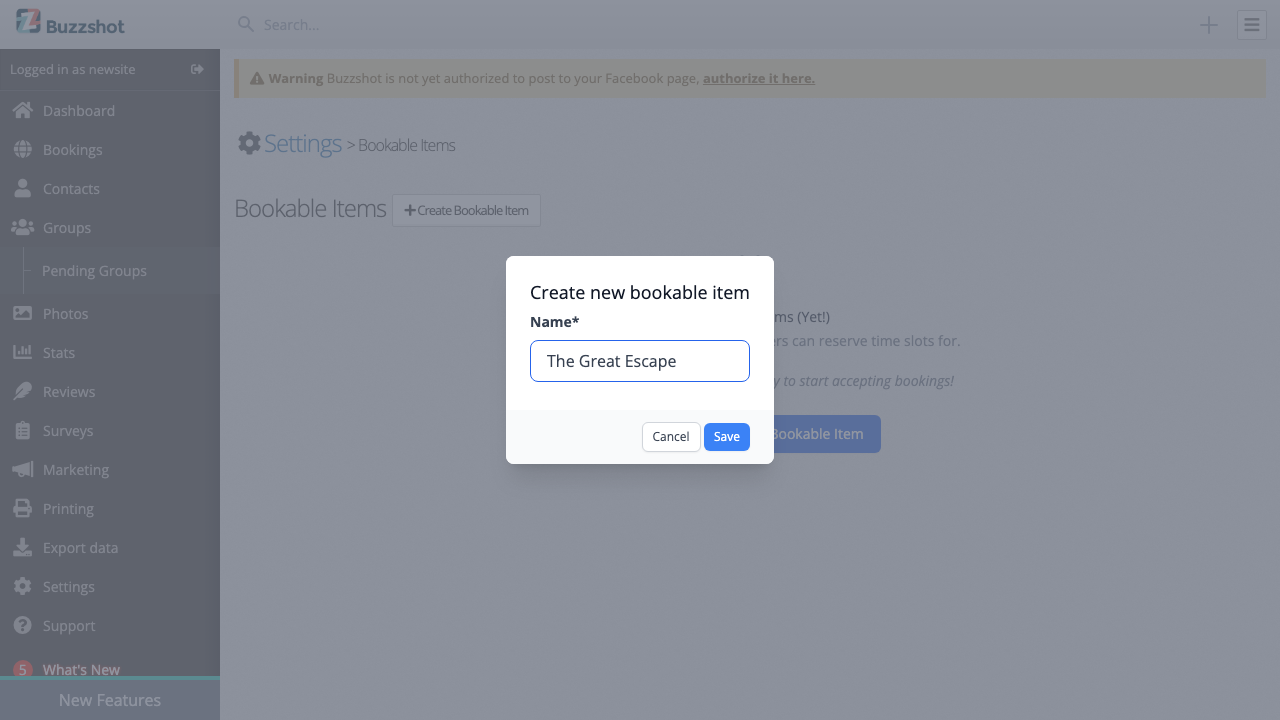Click the blue Bookable Item button behind dialog
The height and width of the screenshot is (720, 1280).
coord(826,434)
